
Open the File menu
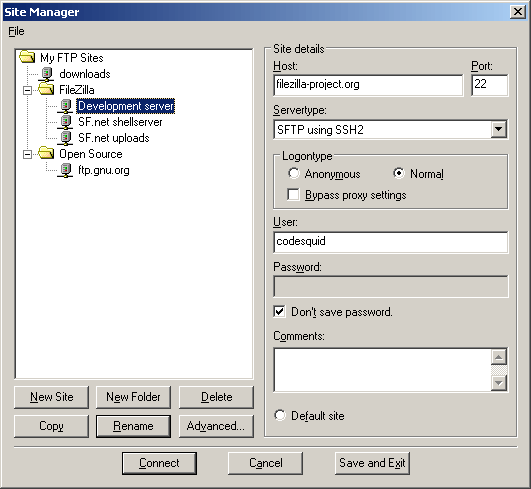point(16,31)
